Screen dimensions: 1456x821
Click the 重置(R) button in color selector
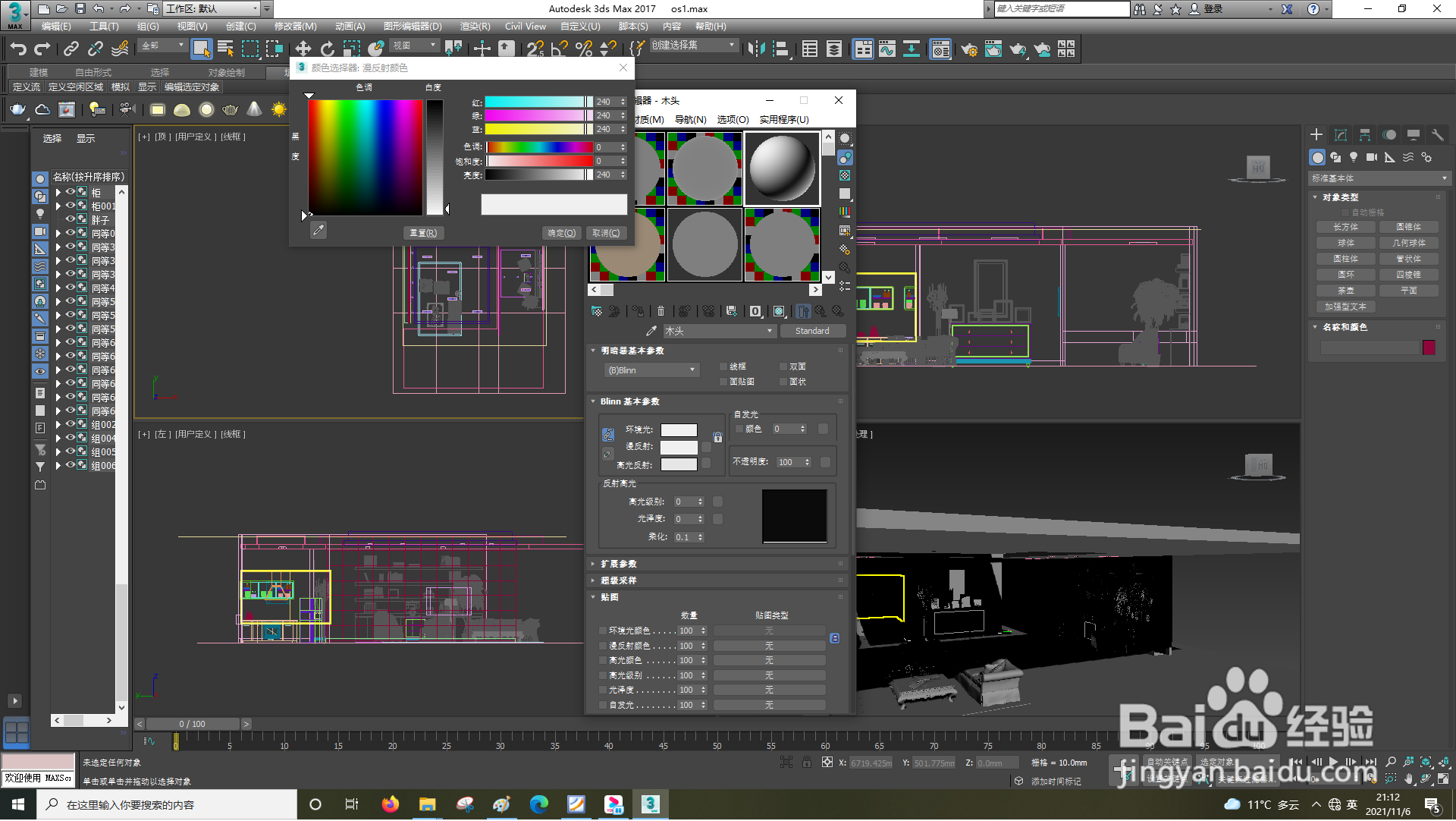coord(423,233)
